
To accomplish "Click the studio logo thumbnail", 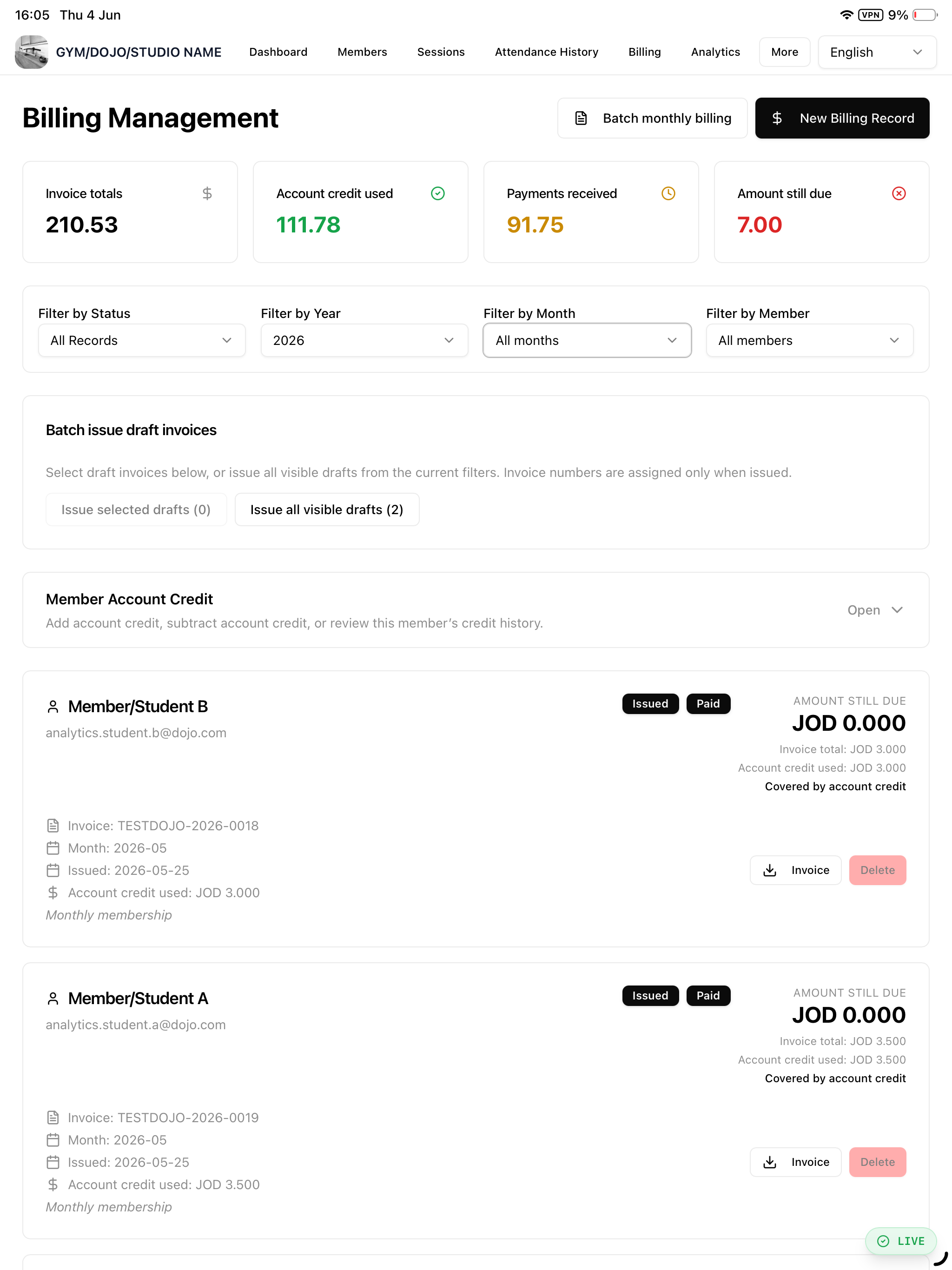I will click(32, 52).
